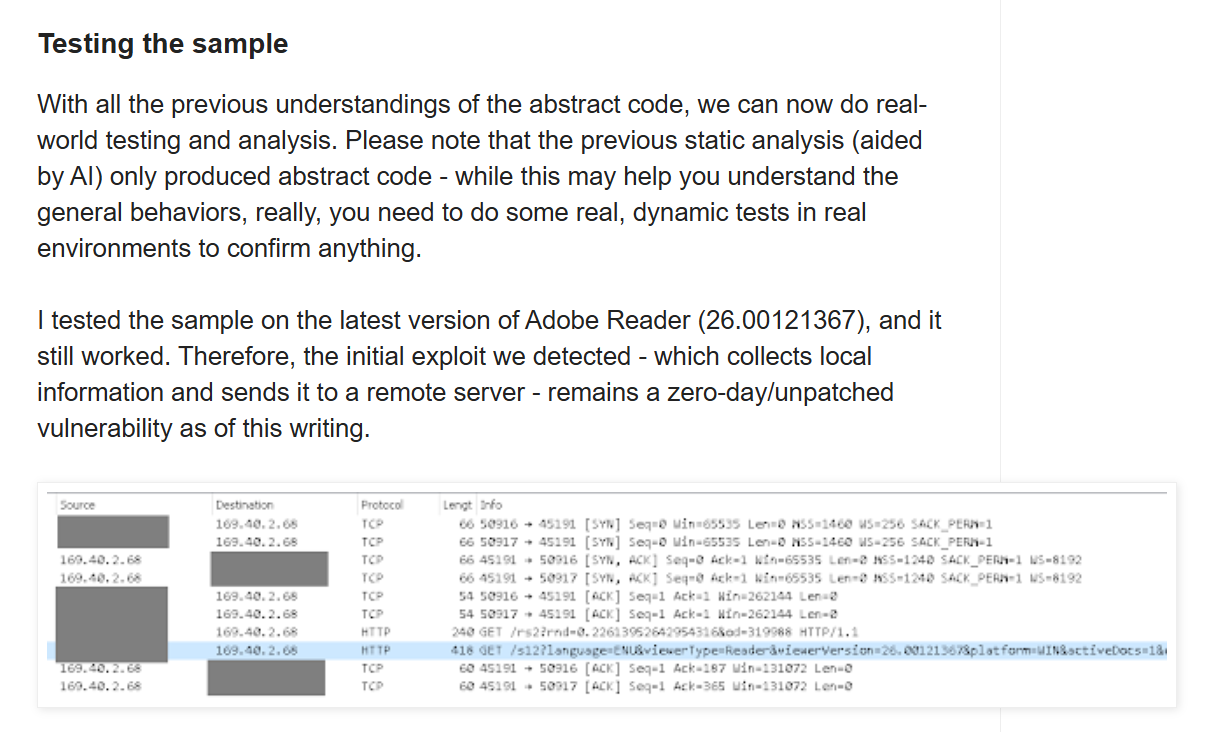The image size is (1228, 732).
Task: Sort packets by the Protocol column
Action: point(381,505)
